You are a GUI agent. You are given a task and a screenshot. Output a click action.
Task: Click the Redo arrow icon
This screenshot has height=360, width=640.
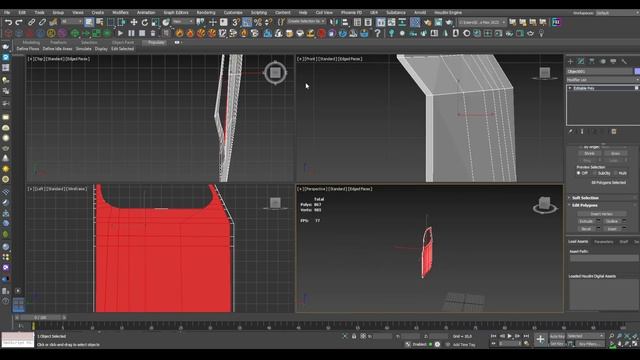tap(19, 22)
